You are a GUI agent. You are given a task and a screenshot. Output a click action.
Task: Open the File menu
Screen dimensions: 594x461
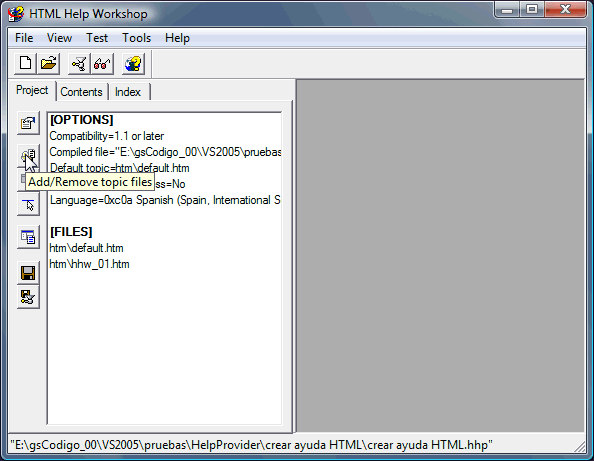24,38
